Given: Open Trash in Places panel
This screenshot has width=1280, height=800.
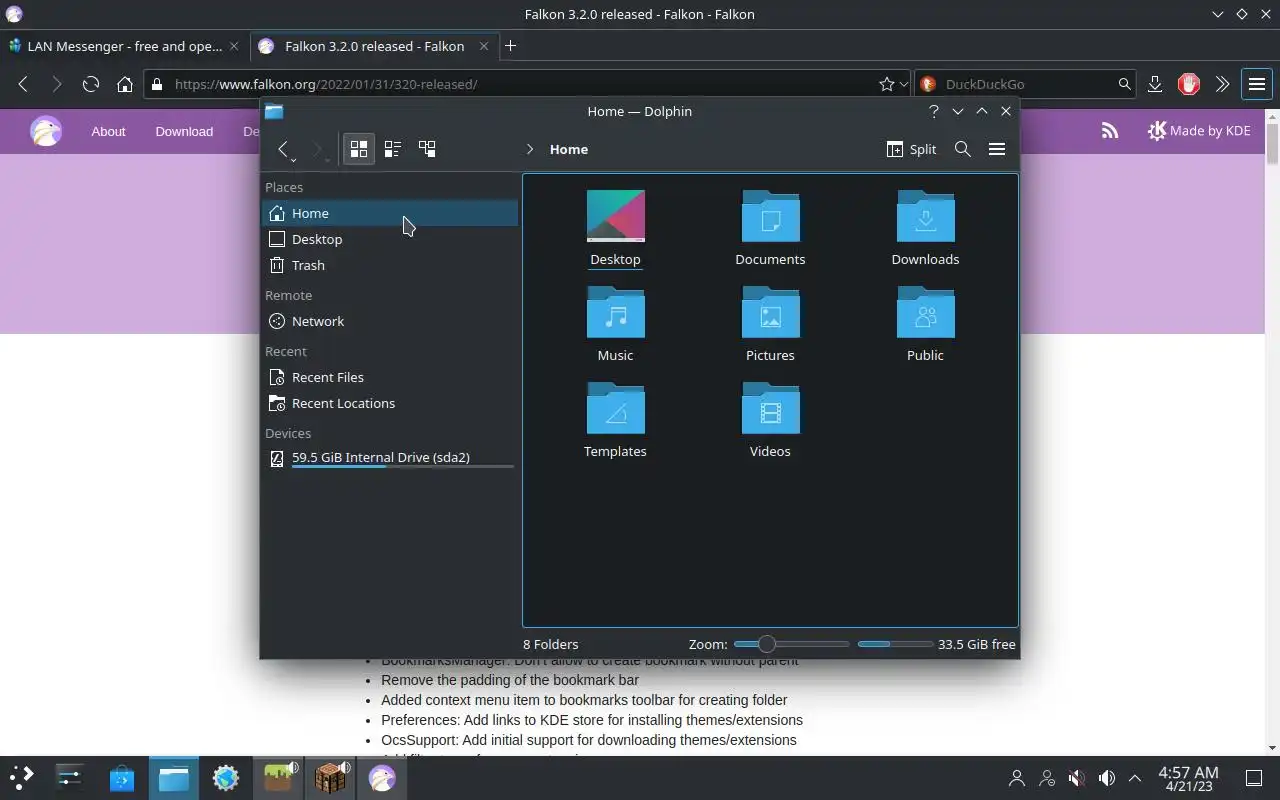Looking at the screenshot, I should [390, 265].
